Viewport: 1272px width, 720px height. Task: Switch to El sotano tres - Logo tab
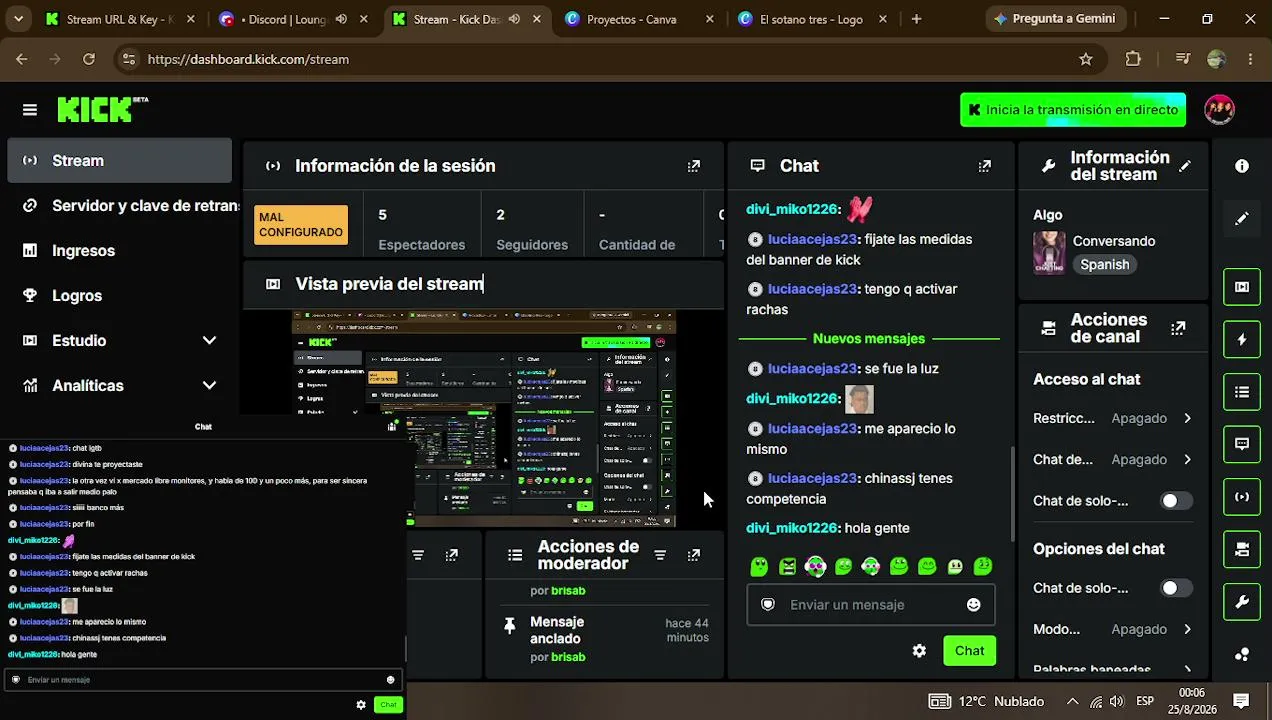[x=811, y=19]
